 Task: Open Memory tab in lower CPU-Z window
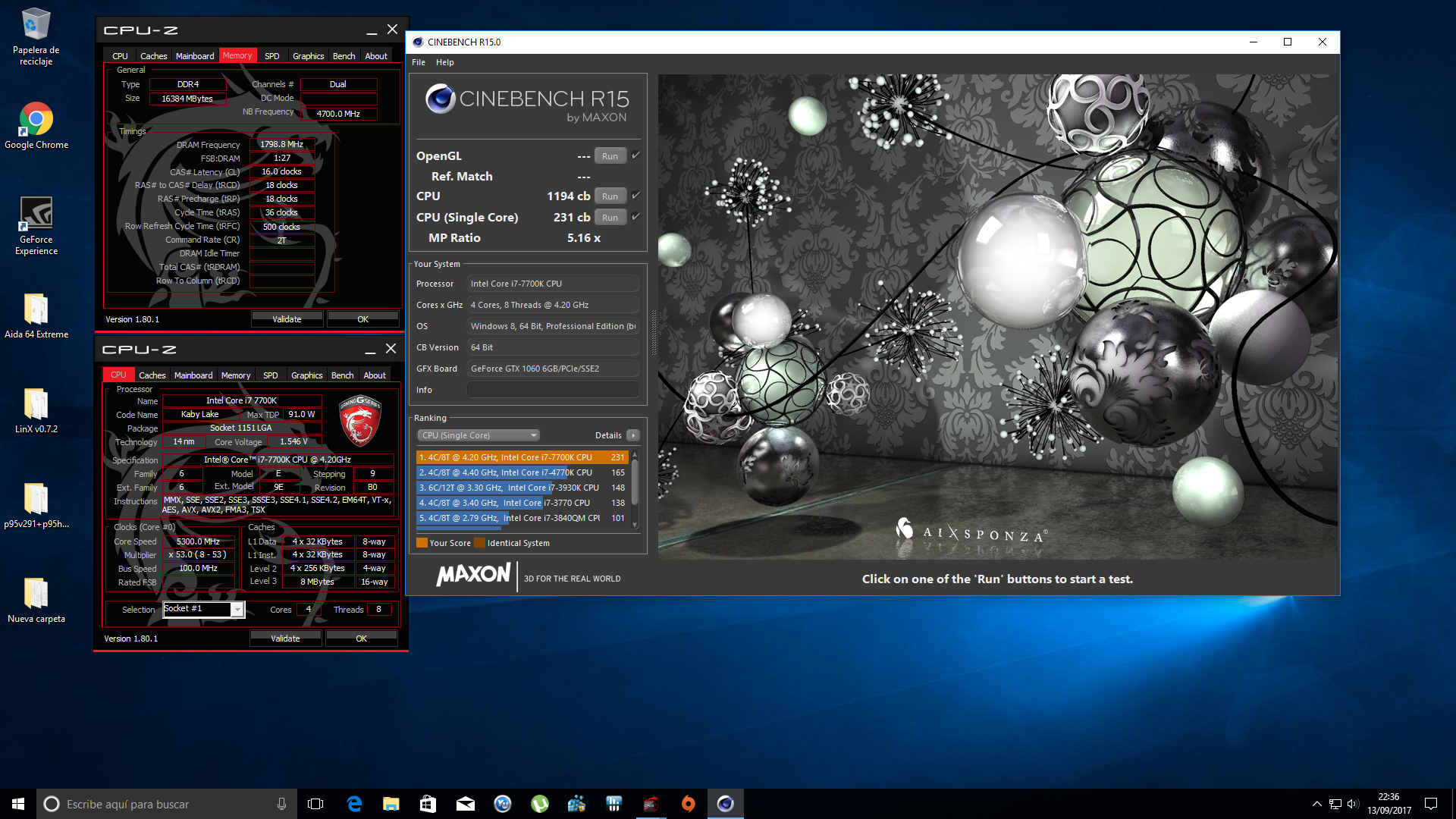coord(236,375)
